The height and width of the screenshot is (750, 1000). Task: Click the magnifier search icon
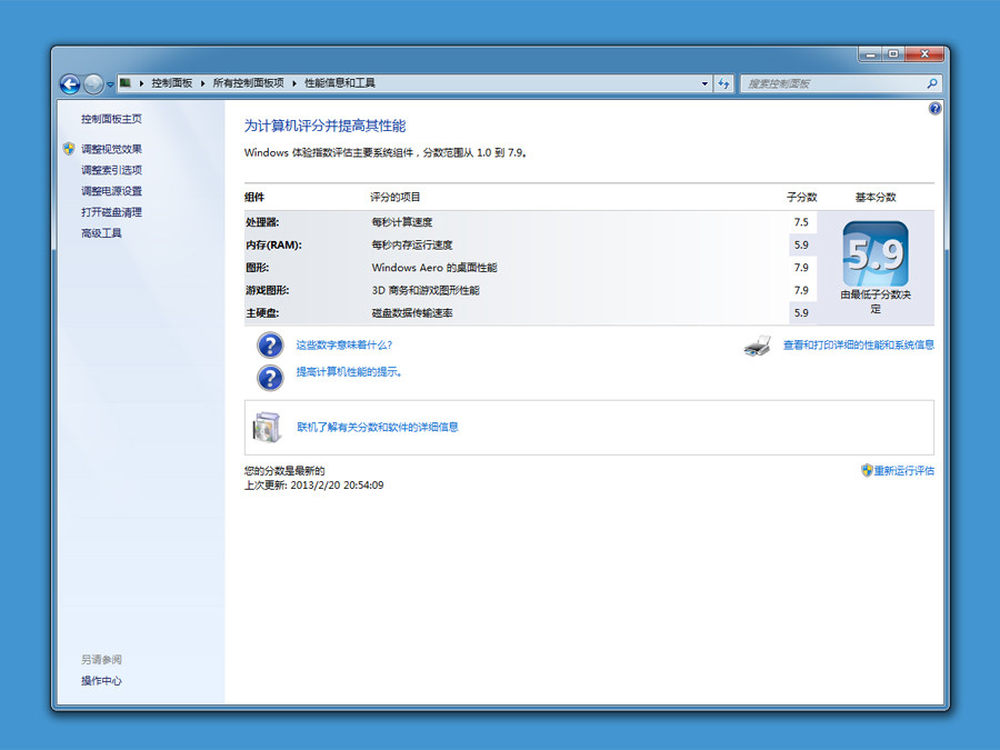tap(932, 84)
